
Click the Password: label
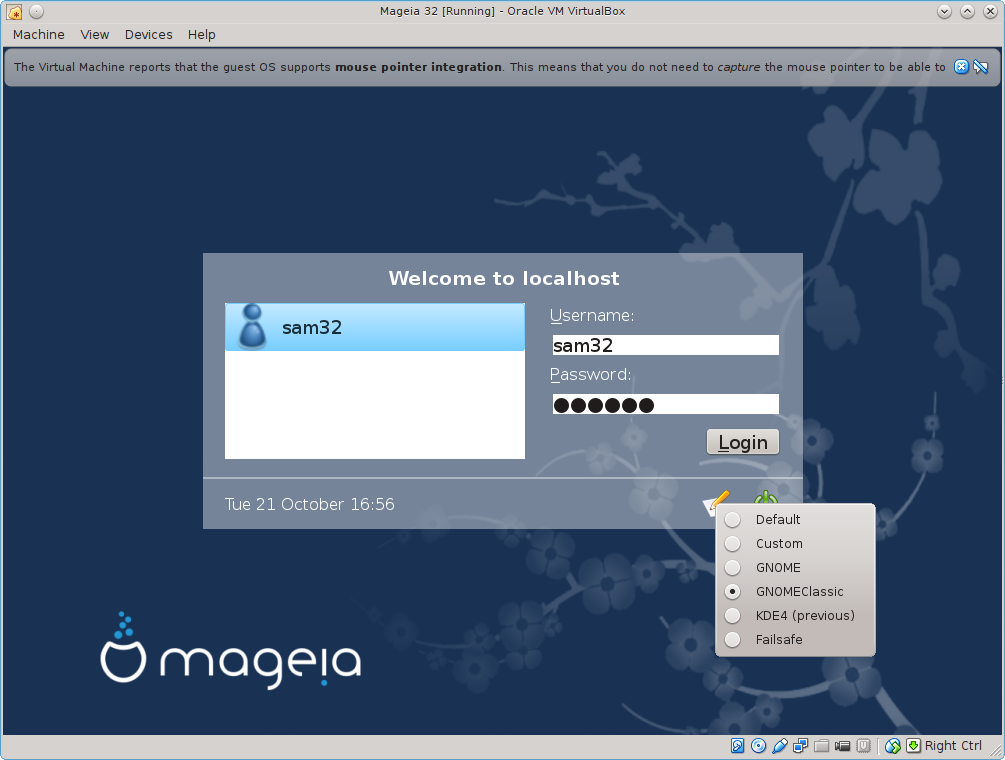click(x=590, y=374)
